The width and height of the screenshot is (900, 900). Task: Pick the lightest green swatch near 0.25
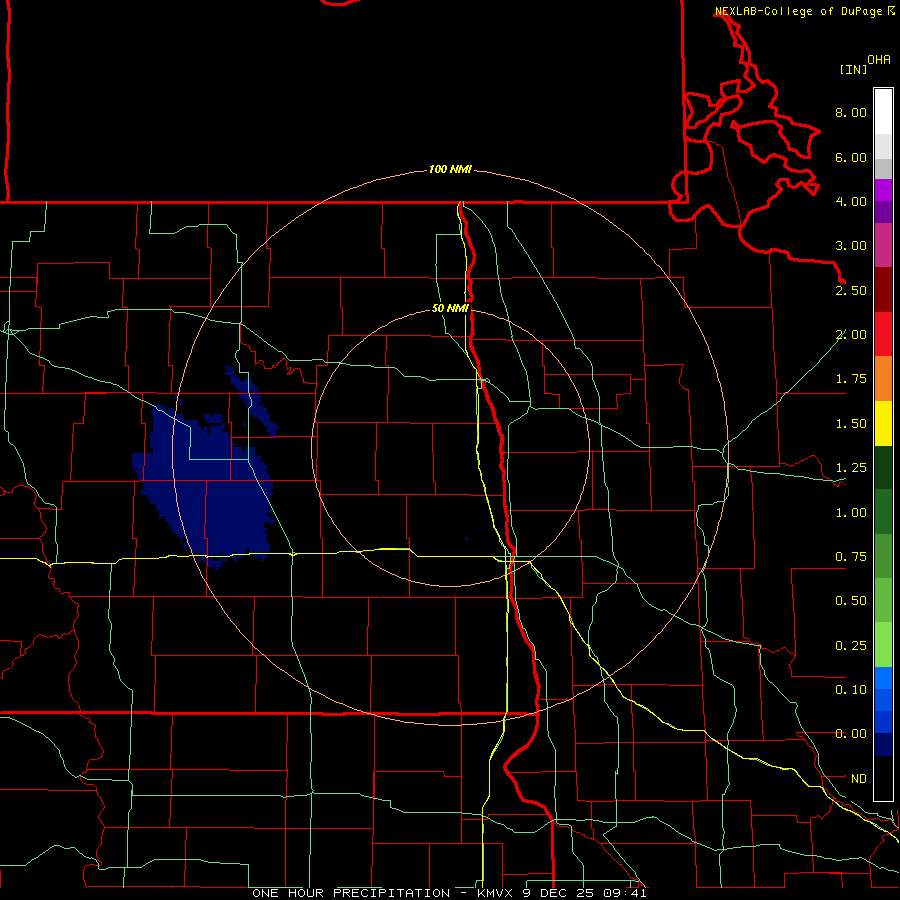click(x=883, y=645)
